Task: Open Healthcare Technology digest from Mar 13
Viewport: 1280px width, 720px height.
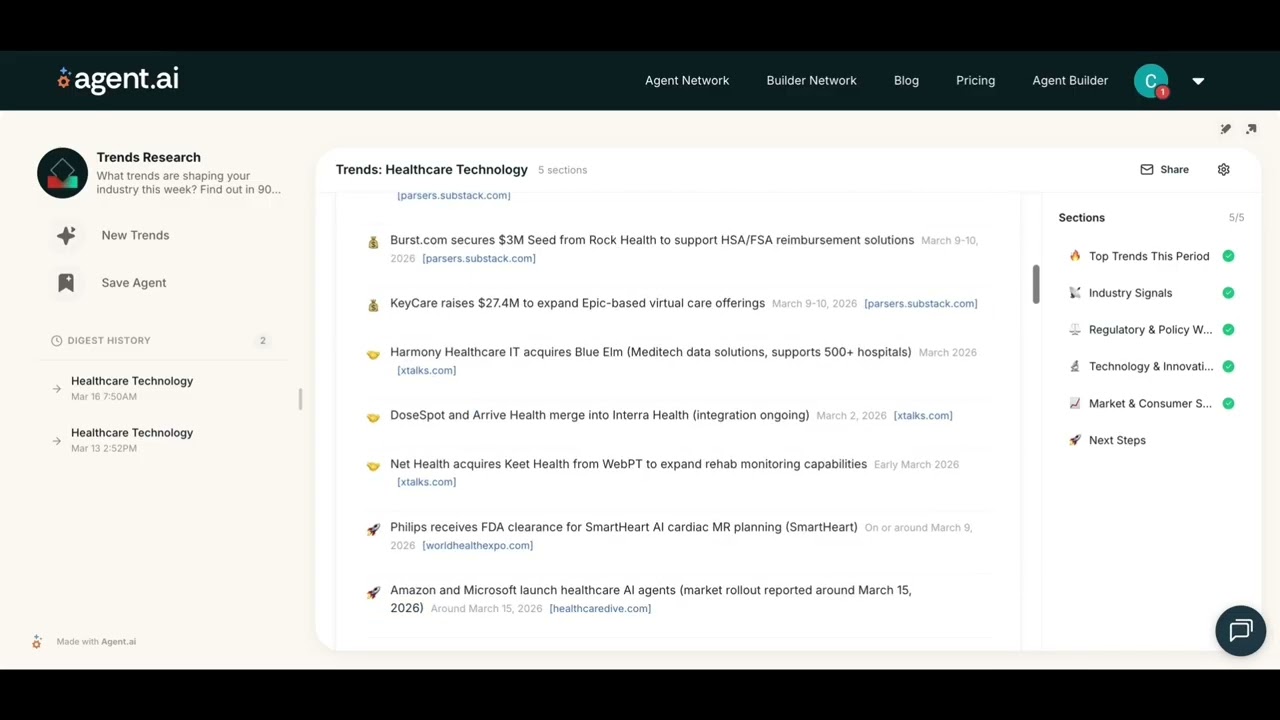Action: (132, 440)
